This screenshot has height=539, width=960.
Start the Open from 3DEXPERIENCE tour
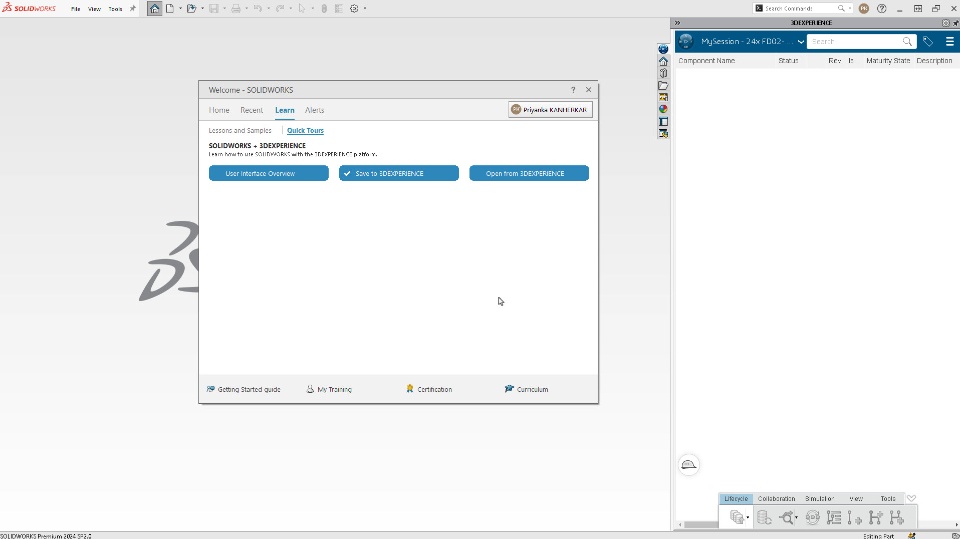[529, 173]
